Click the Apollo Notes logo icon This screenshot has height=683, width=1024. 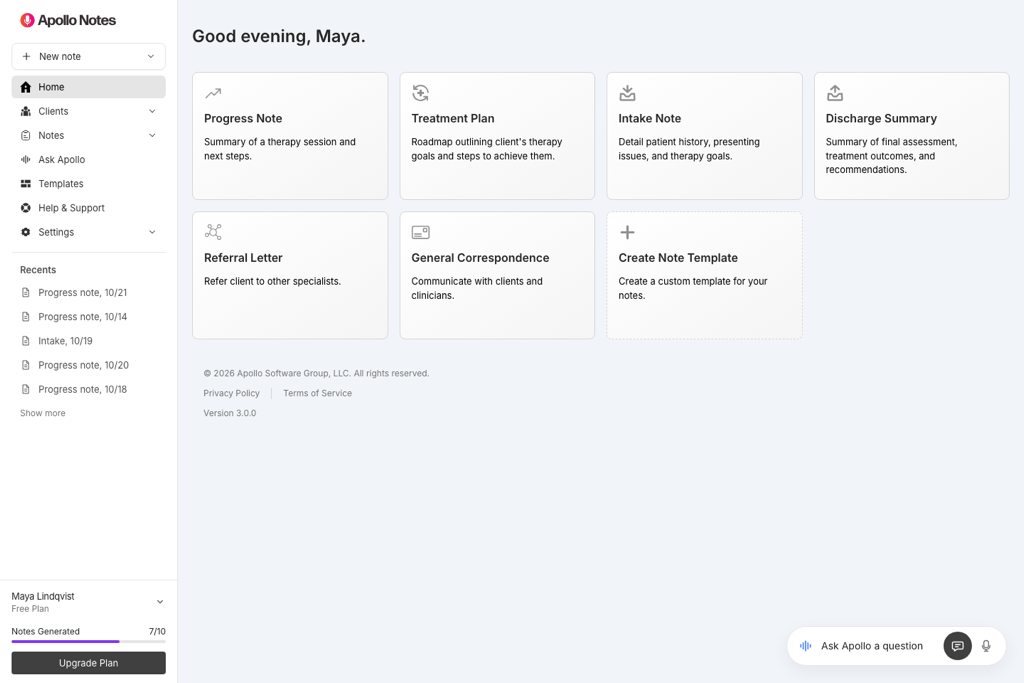coord(27,20)
